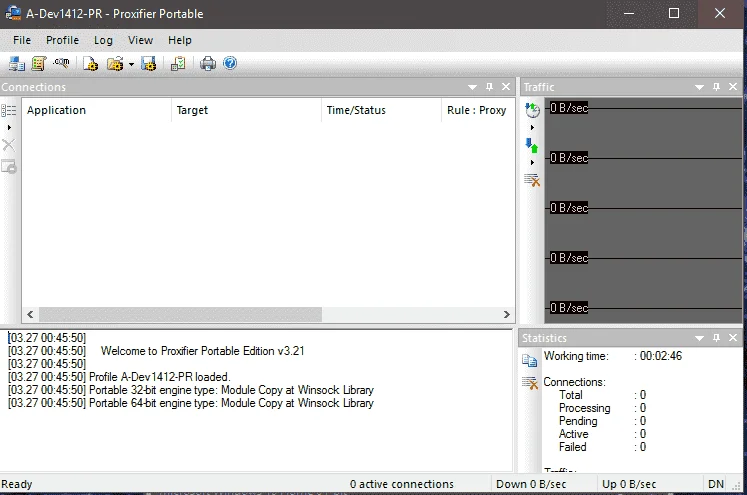Click the Ready status bar text
This screenshot has height=495, width=747.
(17, 484)
